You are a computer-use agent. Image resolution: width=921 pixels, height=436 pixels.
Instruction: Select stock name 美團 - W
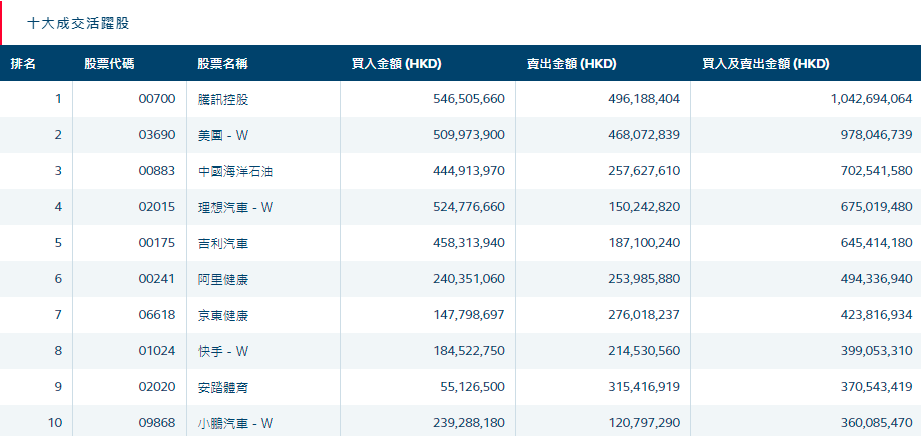tap(223, 135)
